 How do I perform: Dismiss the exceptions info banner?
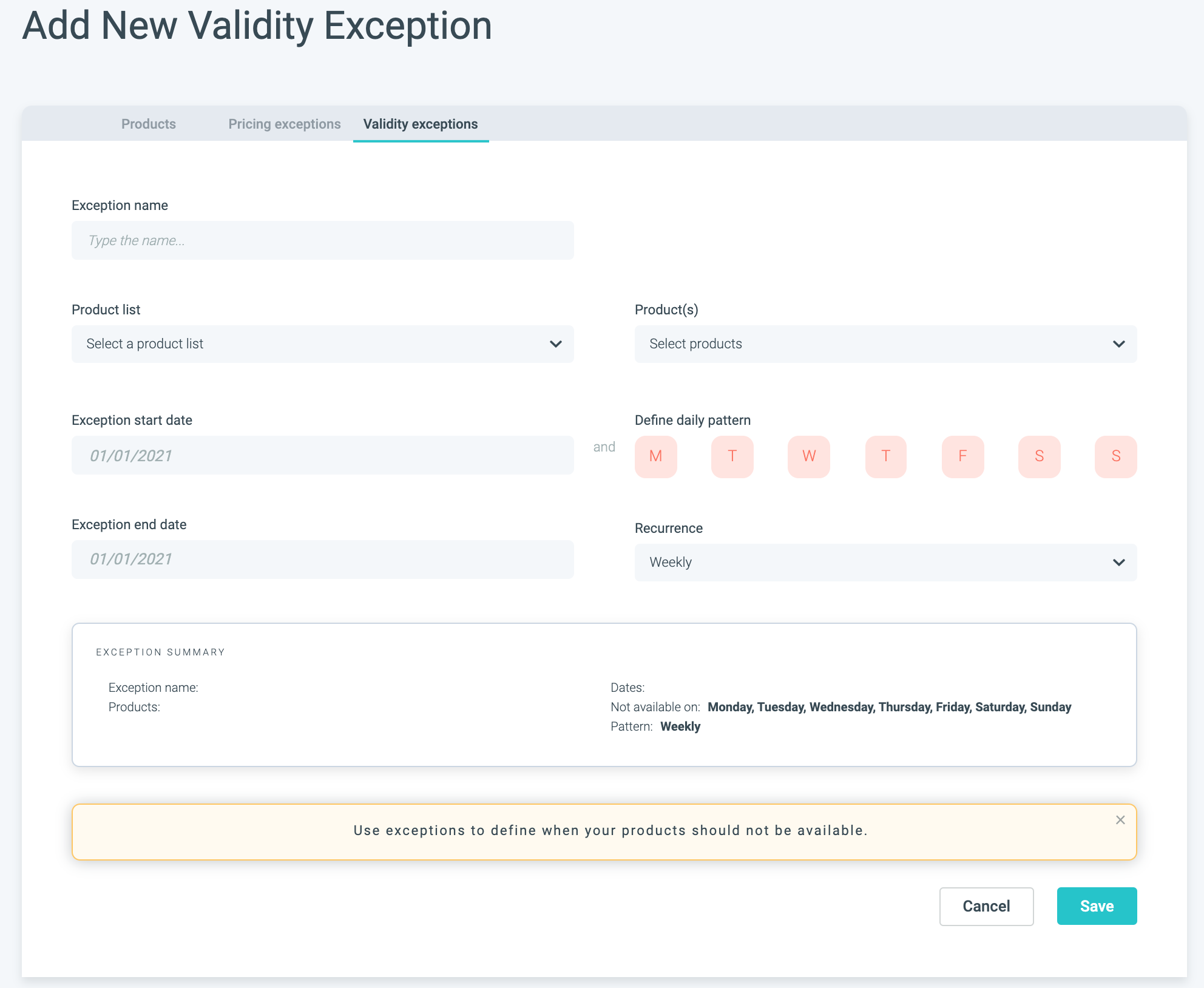point(1120,820)
